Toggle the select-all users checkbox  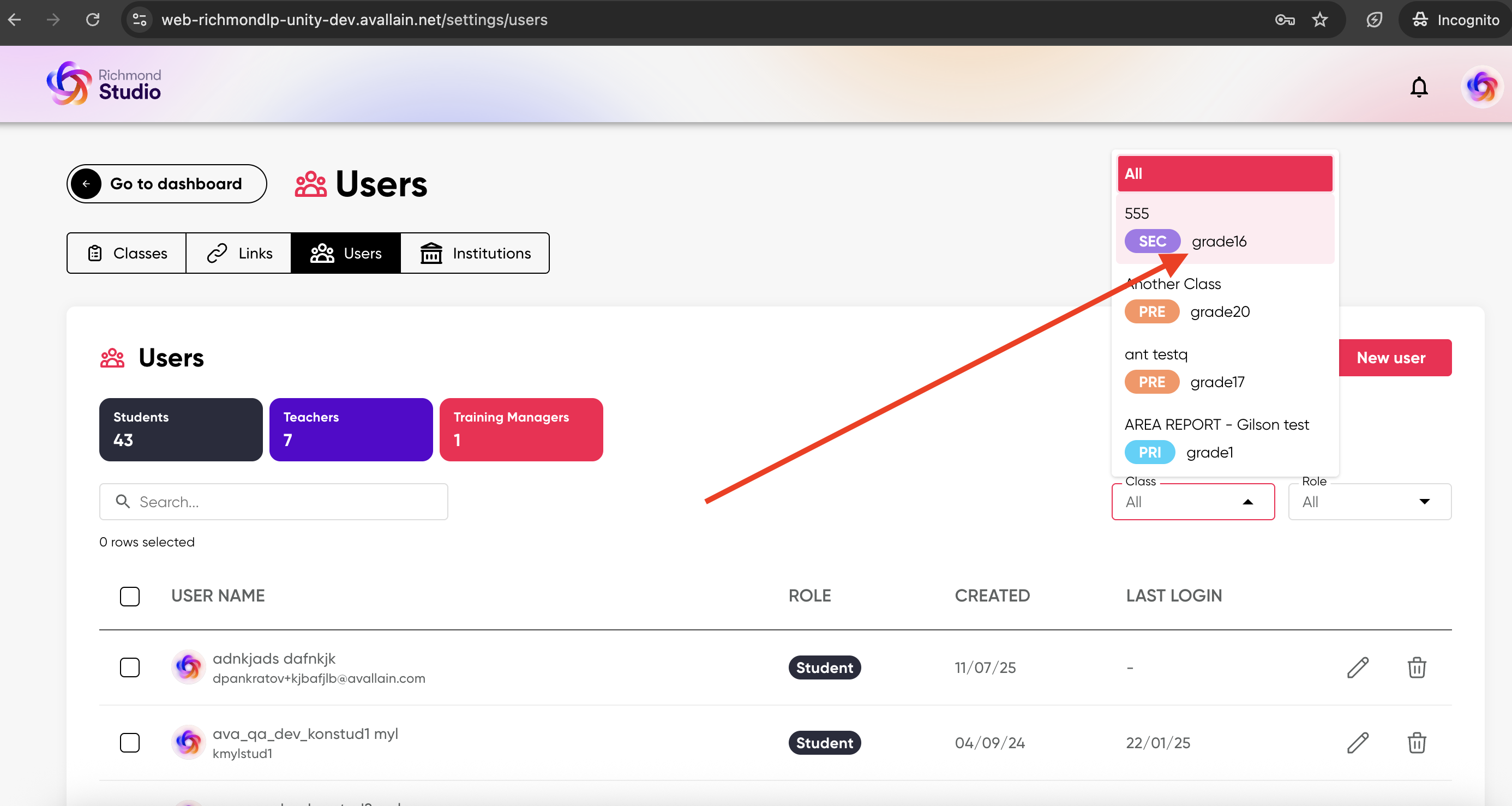[130, 596]
